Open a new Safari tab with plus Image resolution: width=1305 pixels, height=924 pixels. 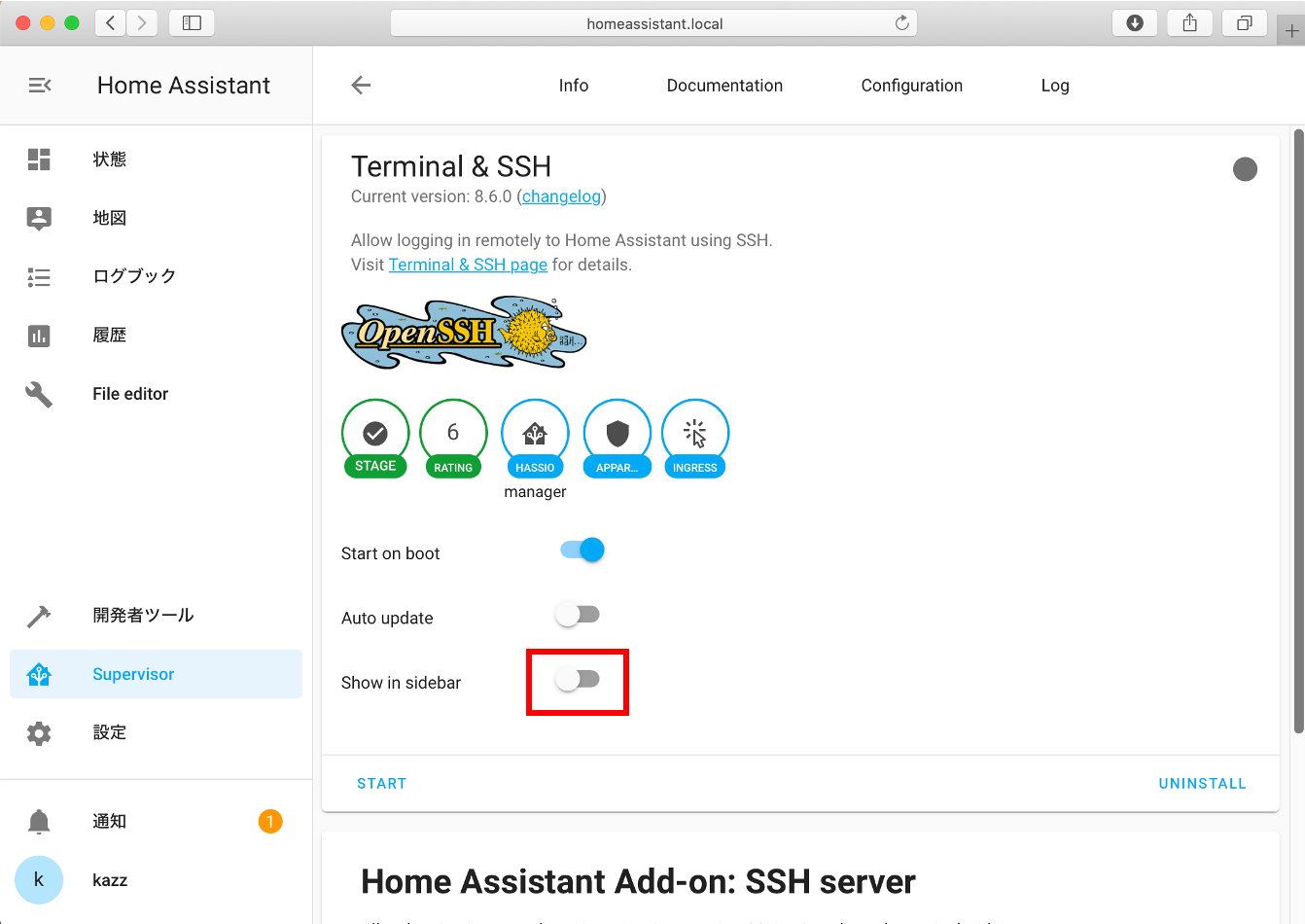(1291, 31)
